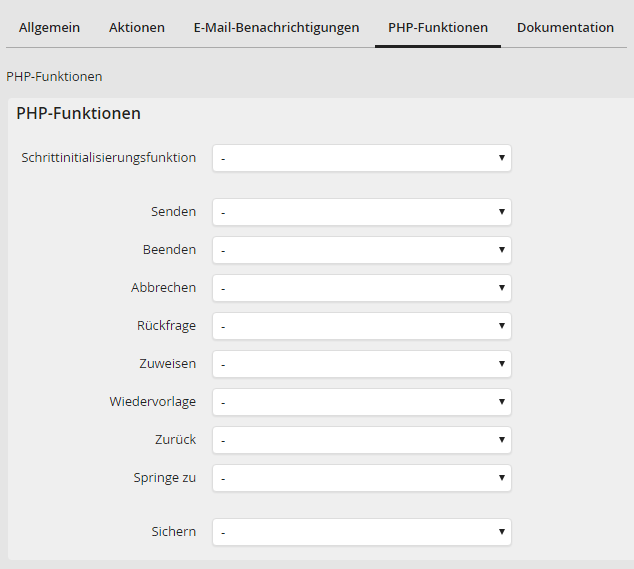Switch to the Allgemein tab
Screen dimensions: 634x569
pyautogui.click(x=49, y=27)
